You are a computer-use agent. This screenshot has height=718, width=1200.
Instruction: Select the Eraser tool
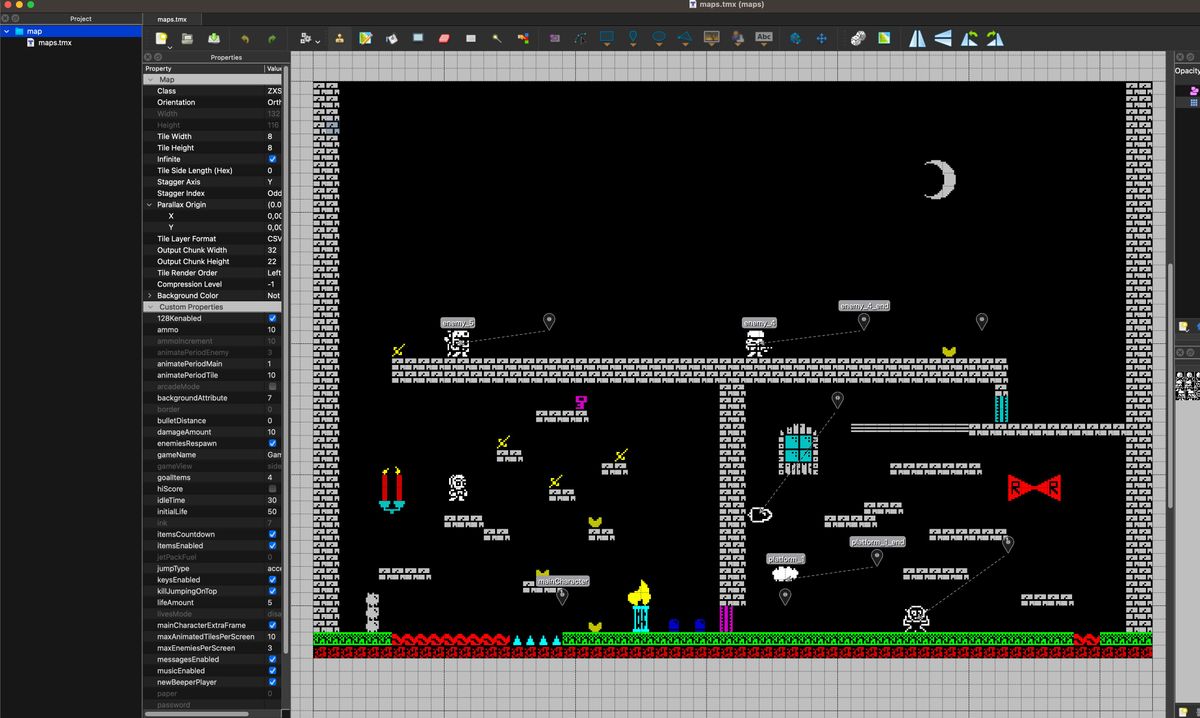click(445, 38)
